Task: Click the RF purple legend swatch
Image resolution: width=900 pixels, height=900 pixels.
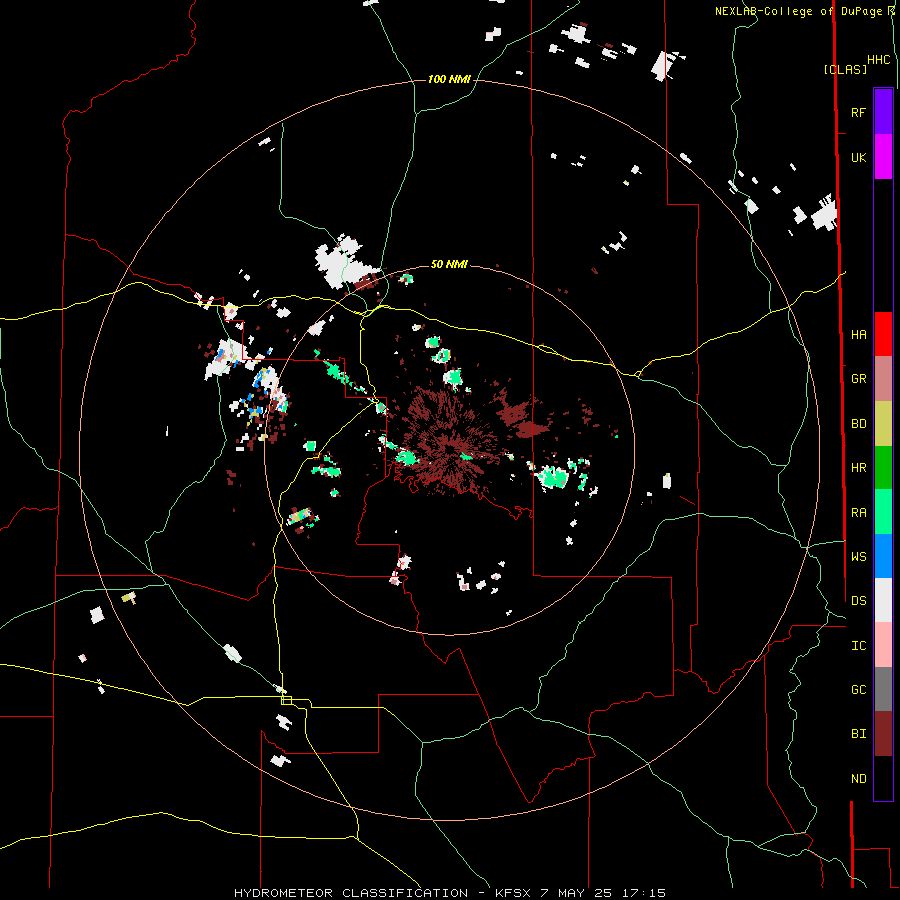Action: [883, 112]
